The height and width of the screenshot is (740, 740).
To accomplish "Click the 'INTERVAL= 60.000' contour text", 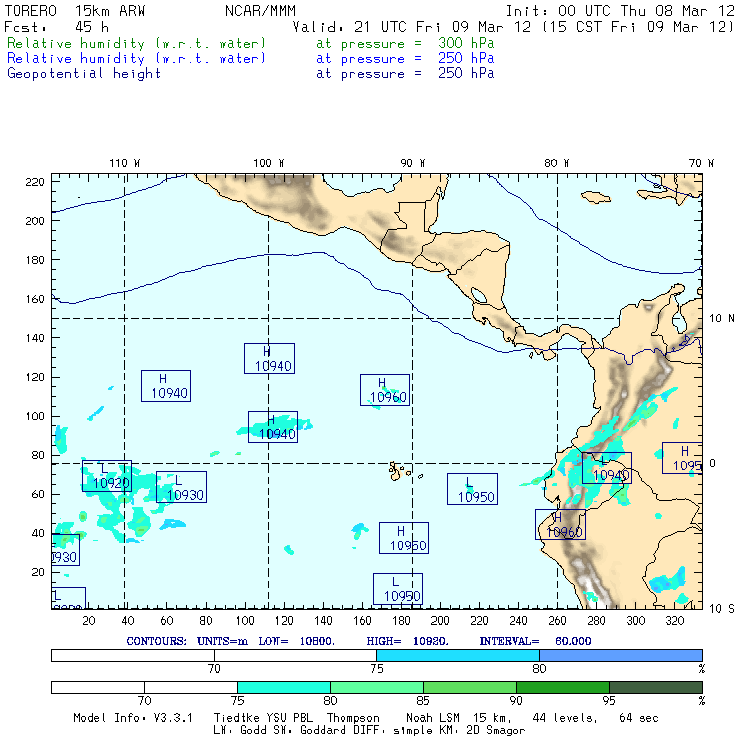I will click(x=535, y=641).
